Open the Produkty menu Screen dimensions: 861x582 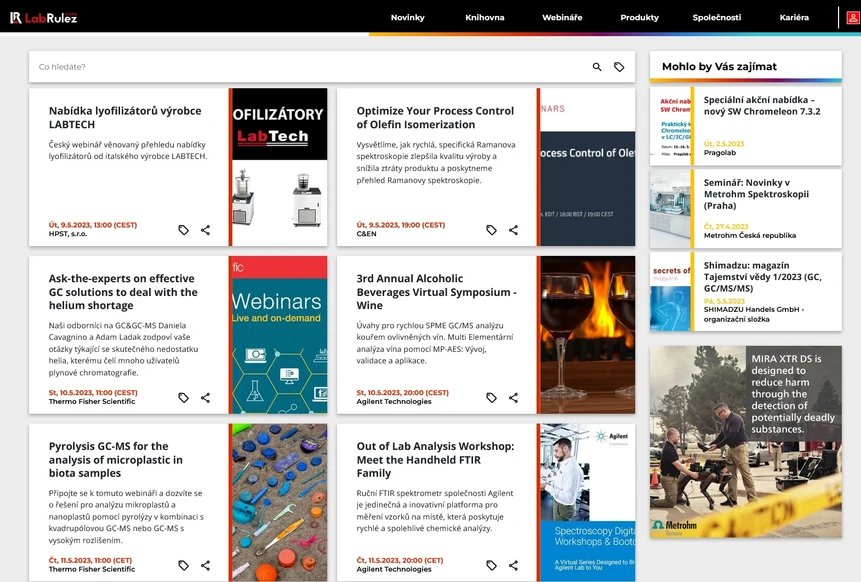point(640,17)
